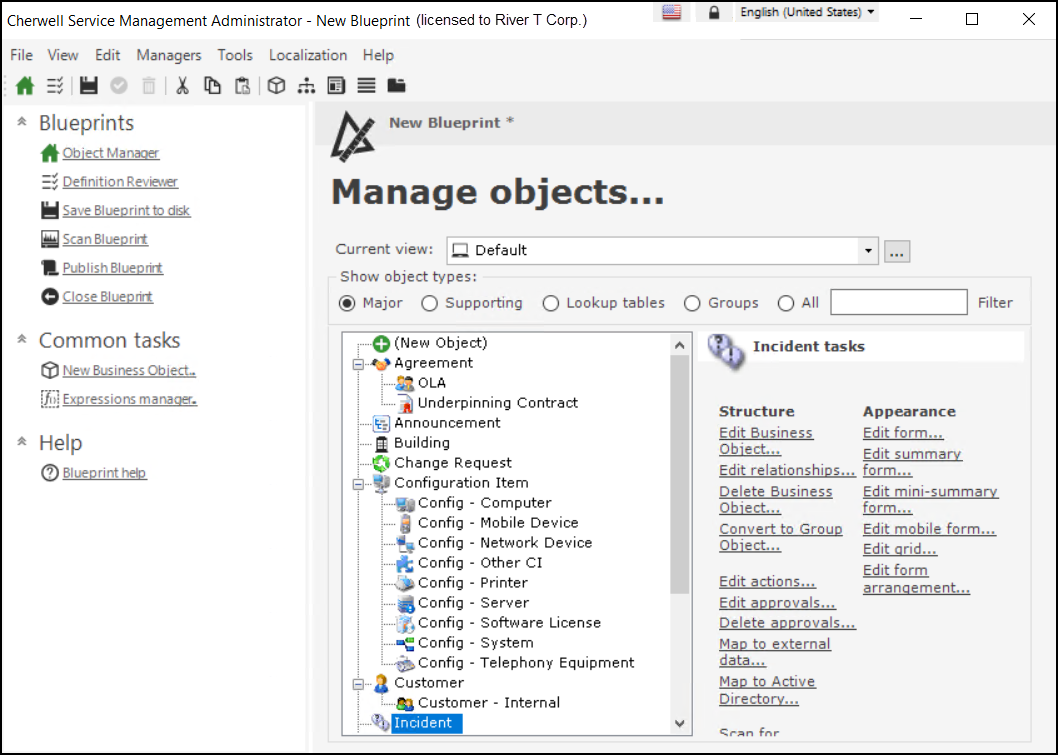The image size is (1058, 755).
Task: Click the form layout toolbar icon
Action: tap(336, 86)
